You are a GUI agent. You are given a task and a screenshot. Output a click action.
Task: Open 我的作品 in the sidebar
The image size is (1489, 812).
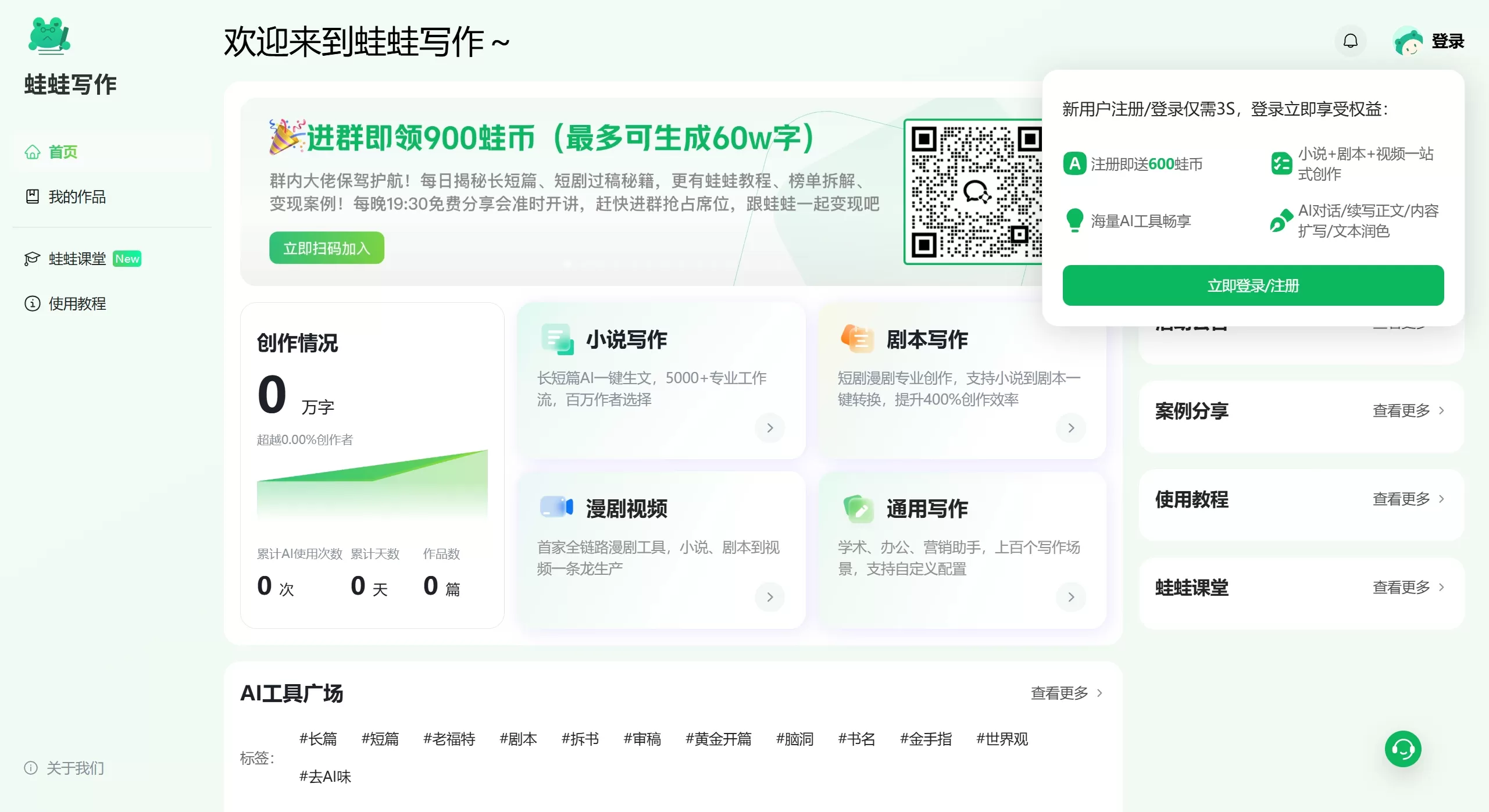[112, 196]
